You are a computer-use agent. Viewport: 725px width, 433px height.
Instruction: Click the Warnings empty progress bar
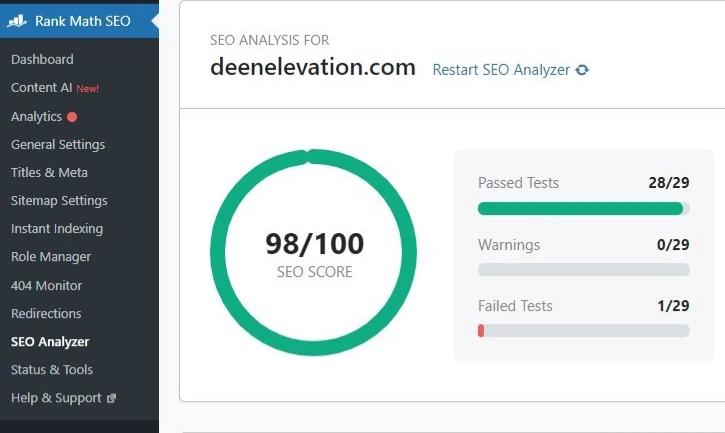[x=584, y=270]
